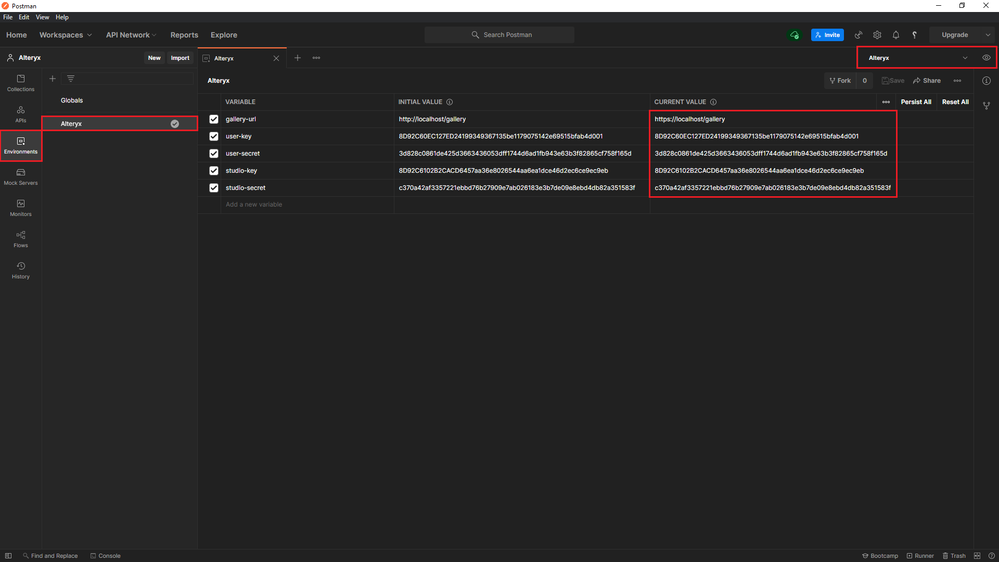Click Persist All
999x562 pixels.
[x=916, y=102]
